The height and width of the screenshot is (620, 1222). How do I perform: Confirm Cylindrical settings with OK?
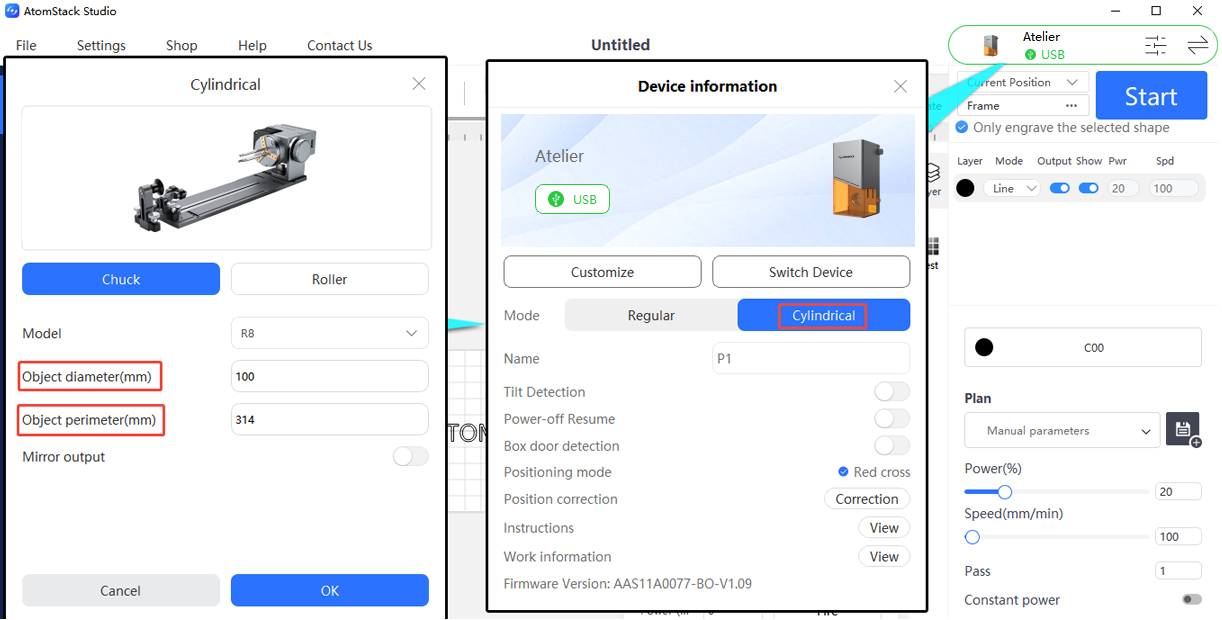coord(330,590)
